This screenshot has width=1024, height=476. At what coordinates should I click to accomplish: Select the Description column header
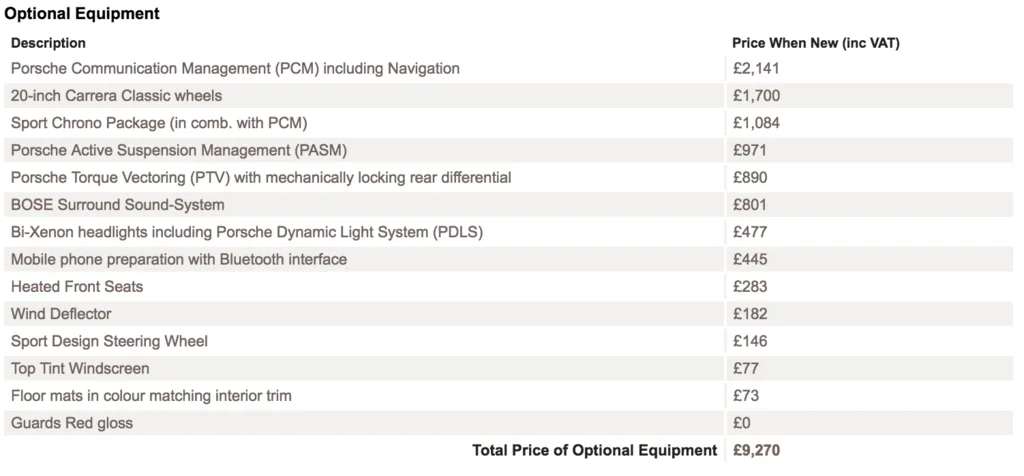coord(48,43)
